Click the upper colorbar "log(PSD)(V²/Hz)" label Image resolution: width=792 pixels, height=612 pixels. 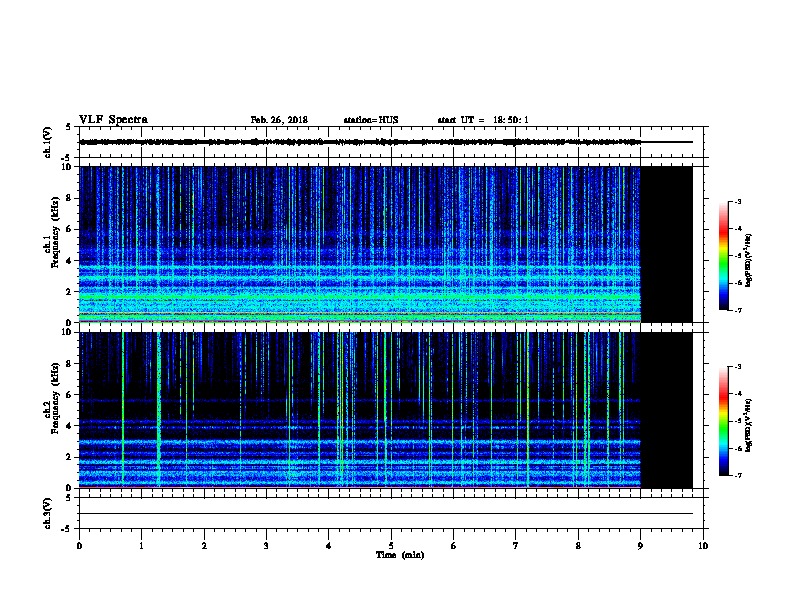[x=749, y=261]
